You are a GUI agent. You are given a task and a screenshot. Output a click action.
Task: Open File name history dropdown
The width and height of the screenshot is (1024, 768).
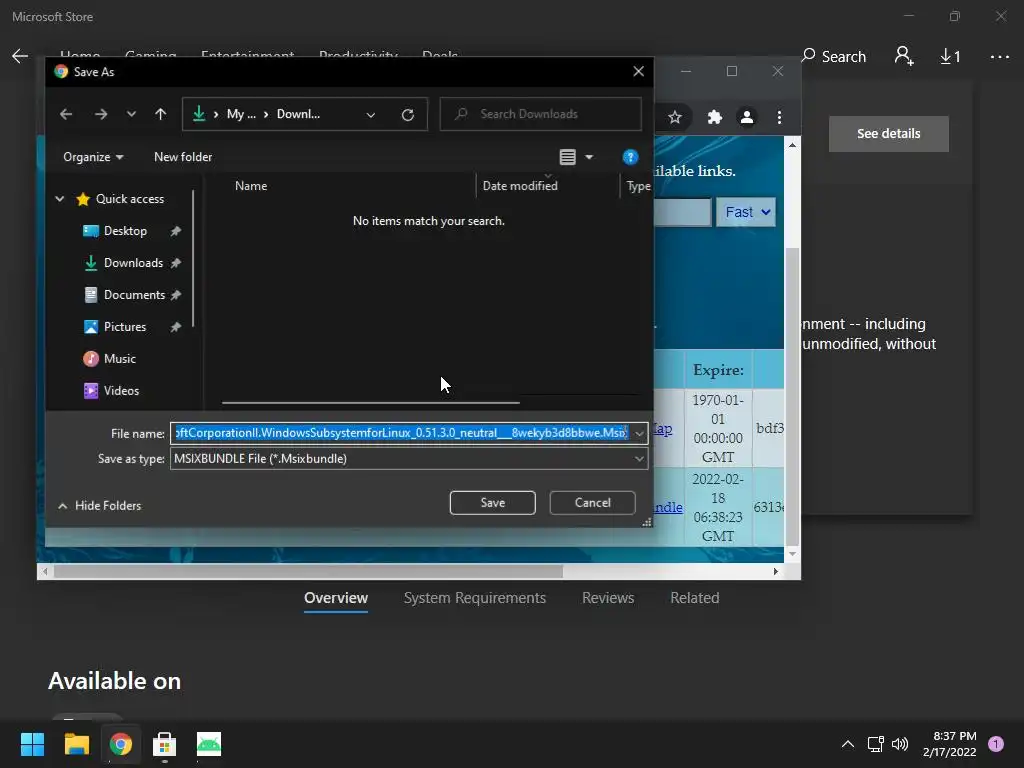click(639, 433)
